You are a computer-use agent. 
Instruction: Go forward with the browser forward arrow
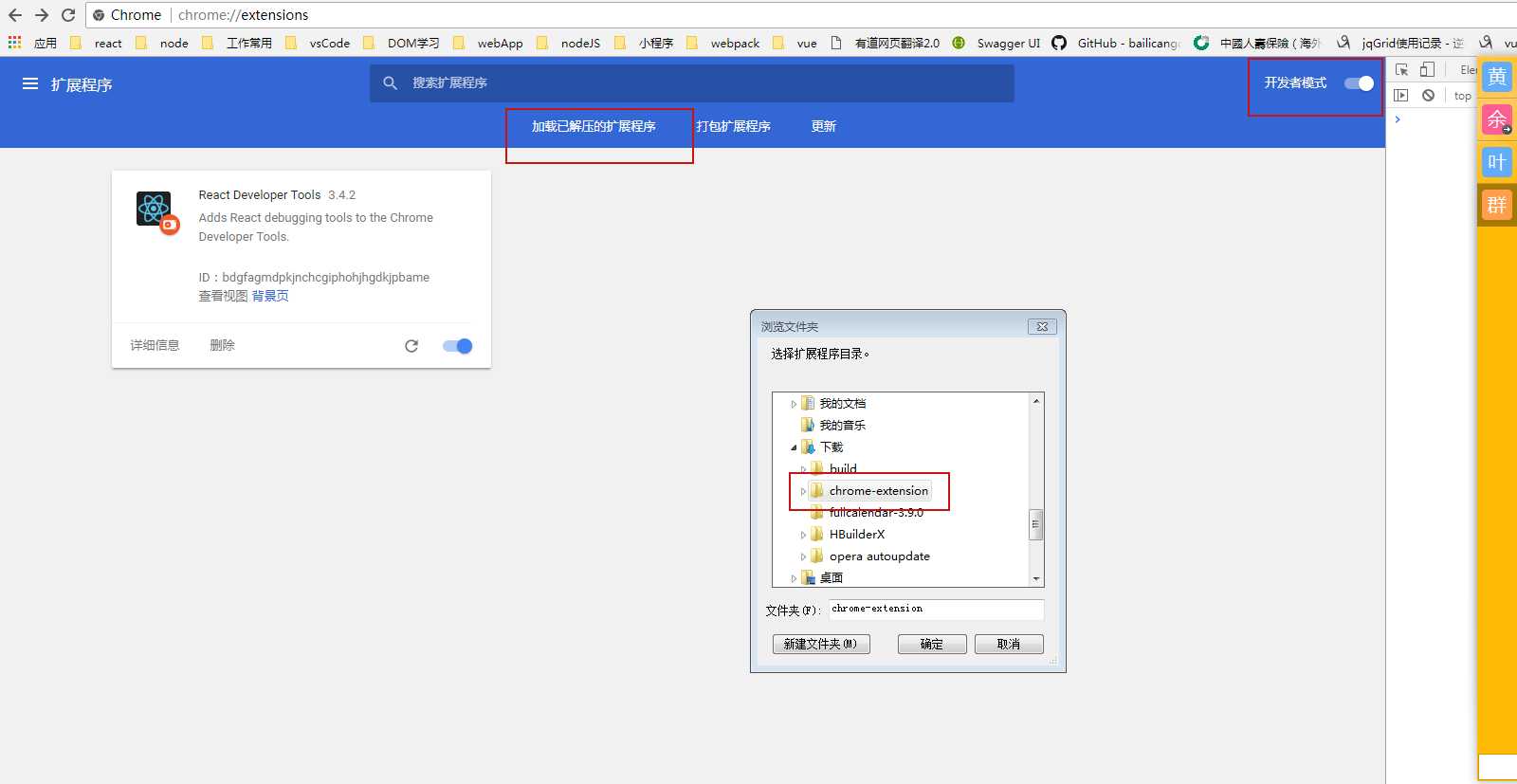pyautogui.click(x=42, y=15)
